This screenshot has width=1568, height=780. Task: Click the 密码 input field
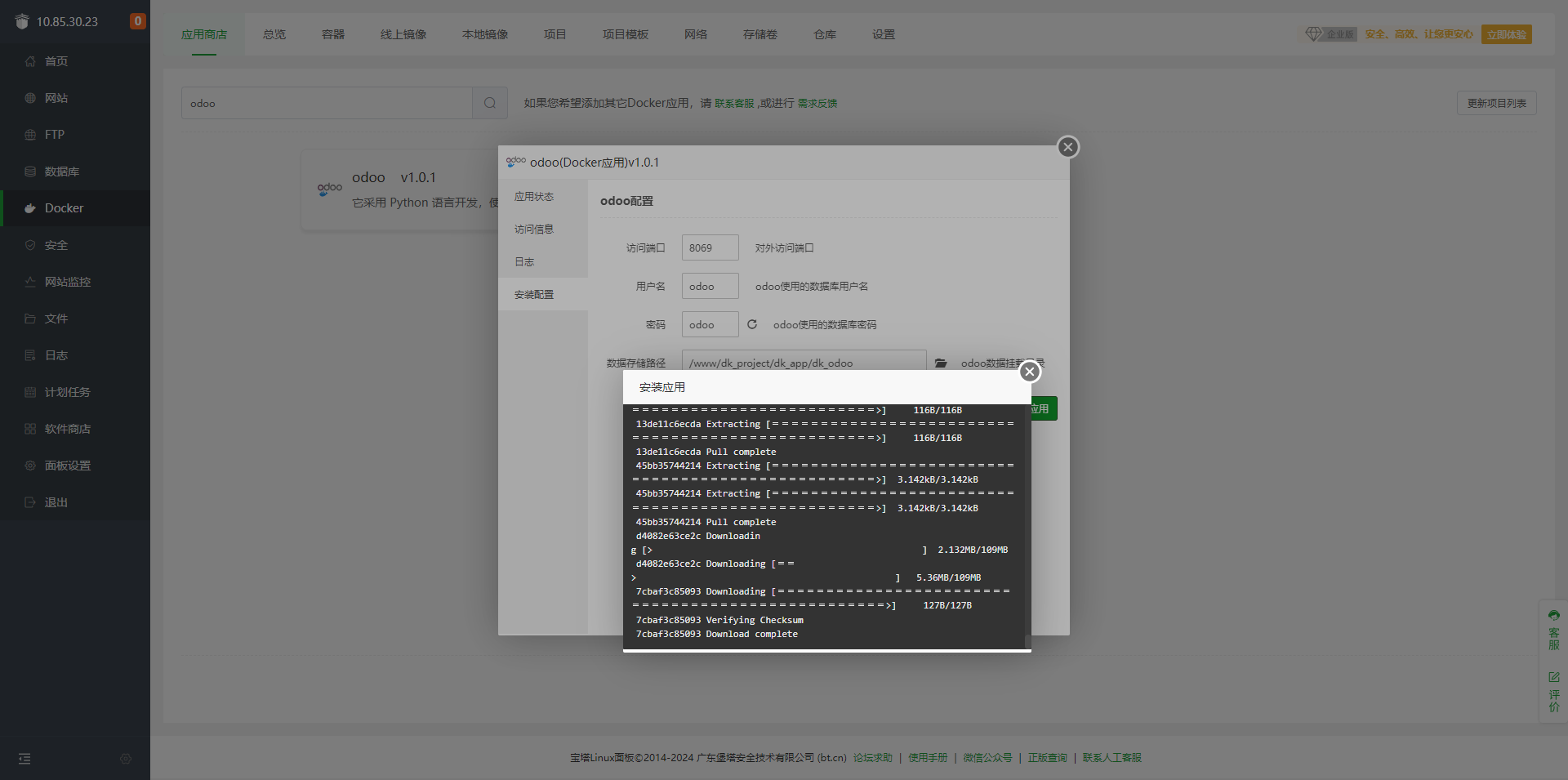click(x=710, y=324)
